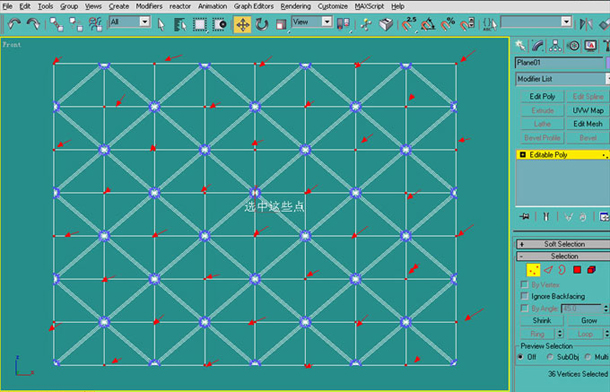Enable the By Vertex checkbox

click(524, 285)
